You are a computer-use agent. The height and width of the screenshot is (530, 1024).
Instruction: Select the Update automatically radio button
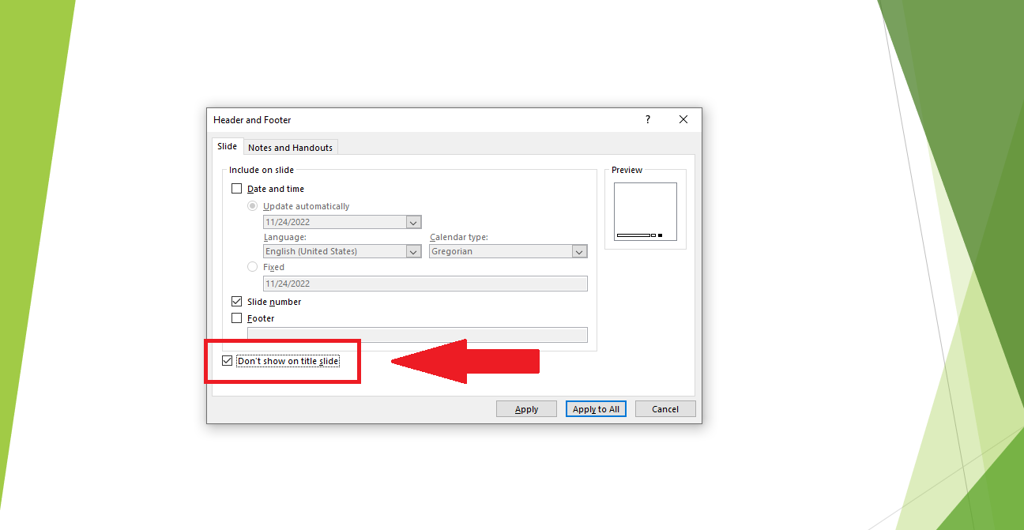point(253,206)
